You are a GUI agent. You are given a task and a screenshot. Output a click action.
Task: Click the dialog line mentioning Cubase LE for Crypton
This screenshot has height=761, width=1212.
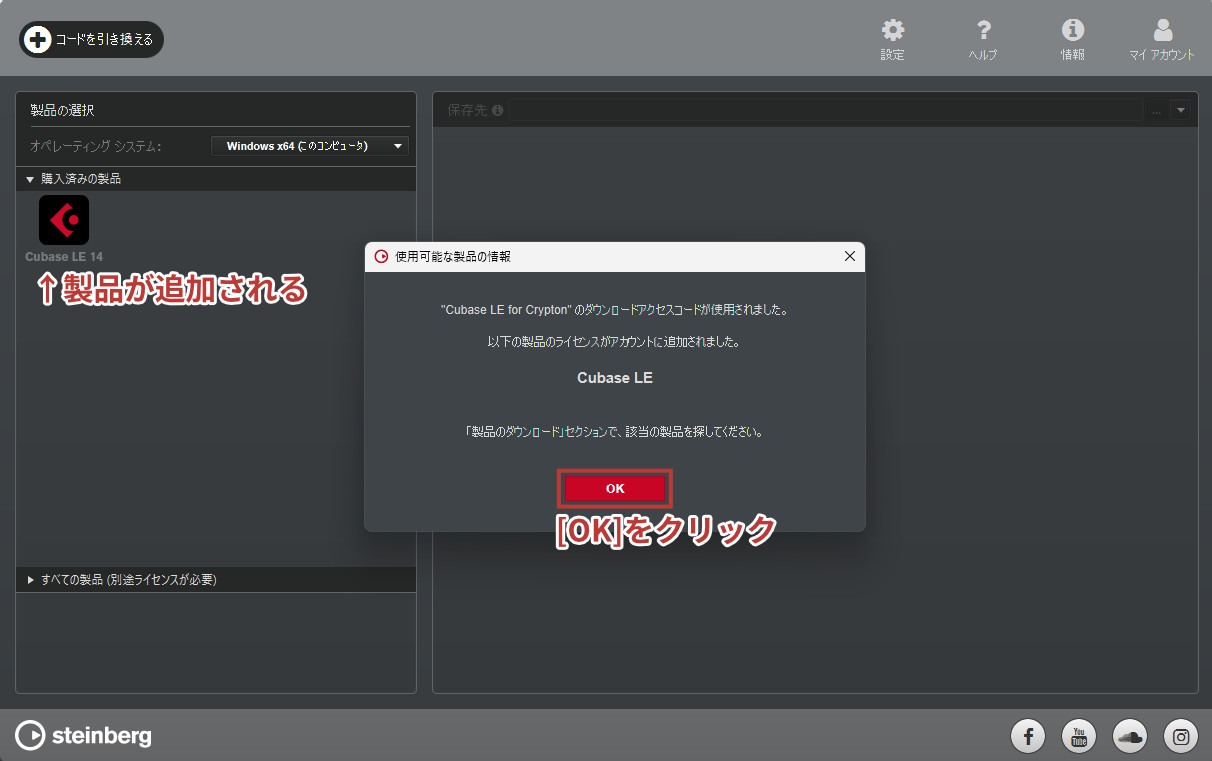pyautogui.click(x=615, y=310)
